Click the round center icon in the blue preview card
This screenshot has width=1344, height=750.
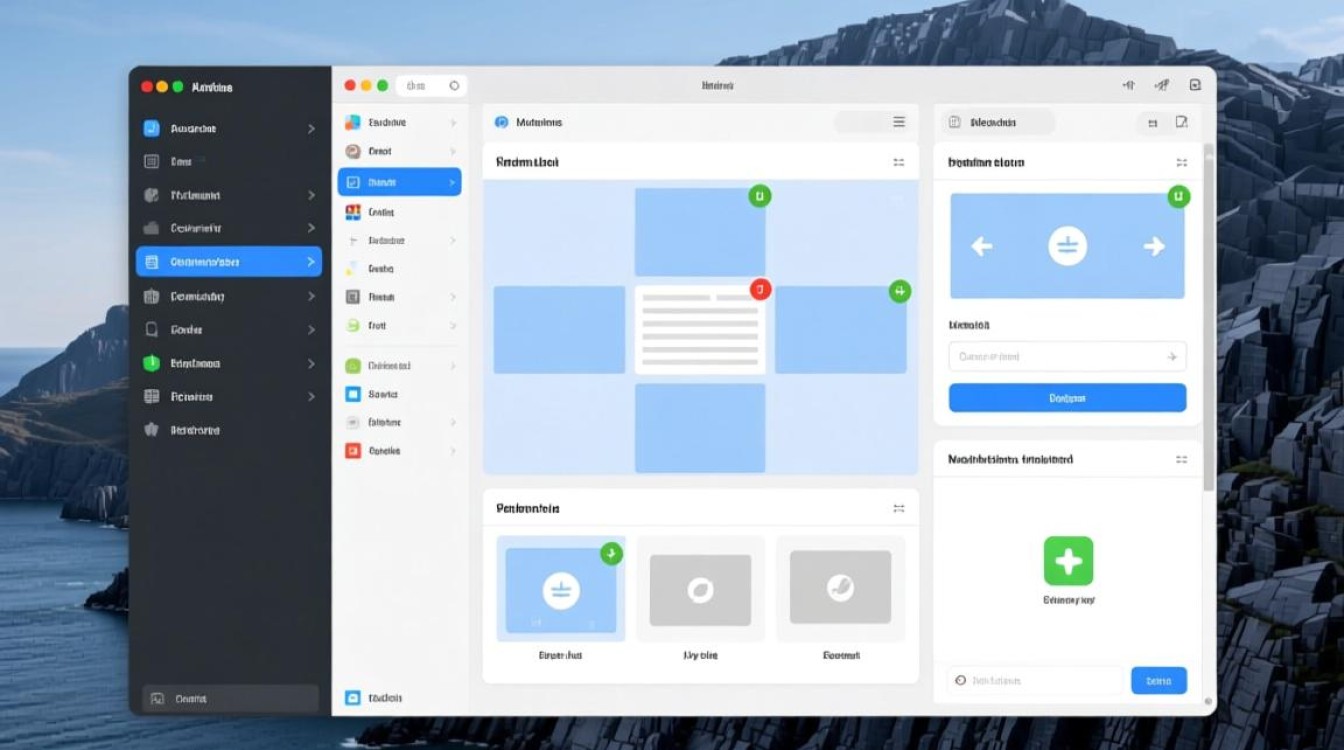click(x=1067, y=246)
